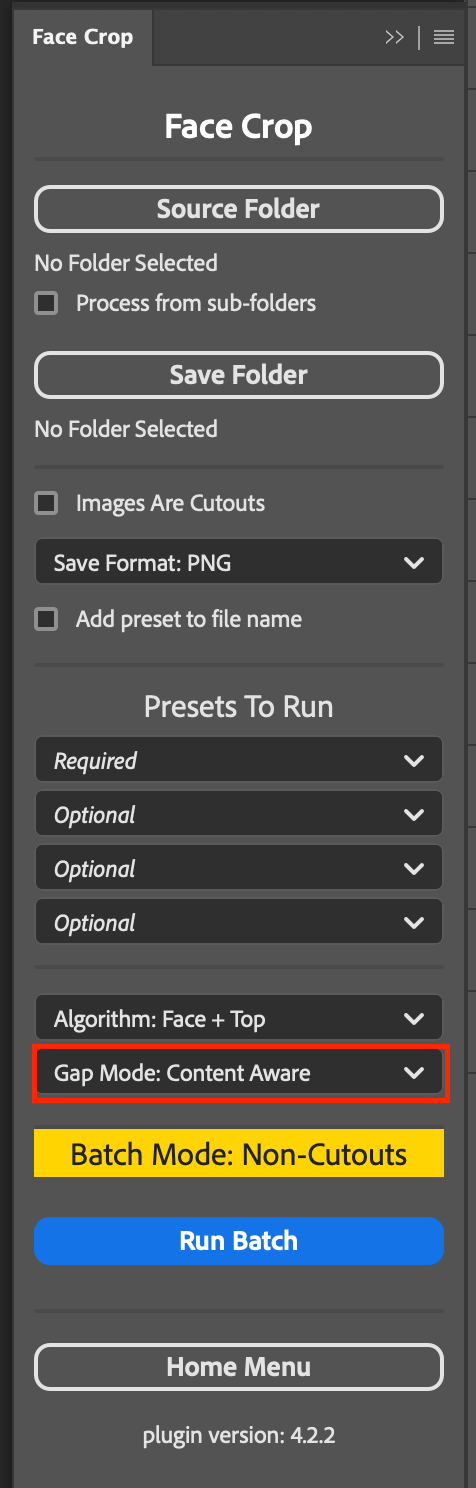Toggle the Images Are Cutouts checkbox

click(46, 503)
